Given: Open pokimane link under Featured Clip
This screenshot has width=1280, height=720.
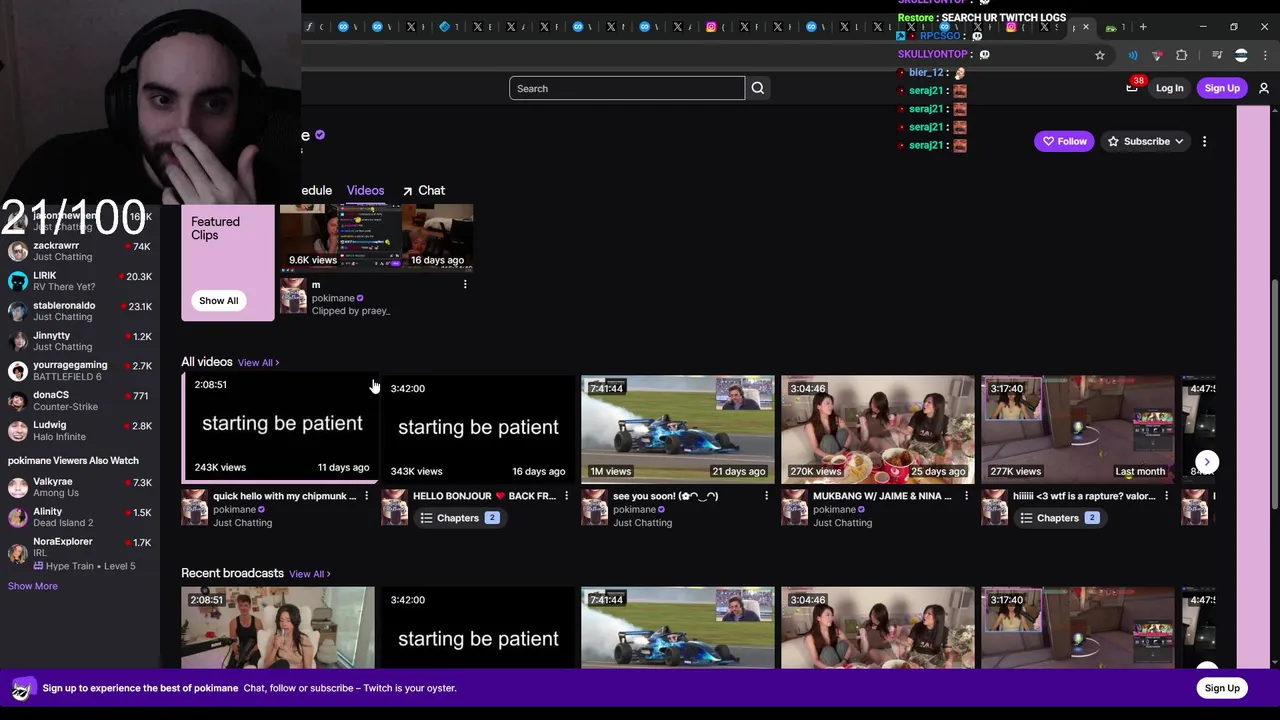Looking at the screenshot, I should click(333, 298).
